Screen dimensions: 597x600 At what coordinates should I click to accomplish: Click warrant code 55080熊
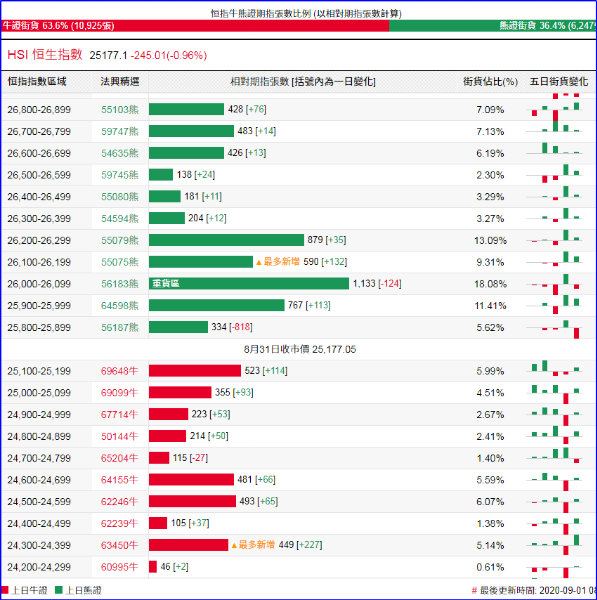(120, 197)
